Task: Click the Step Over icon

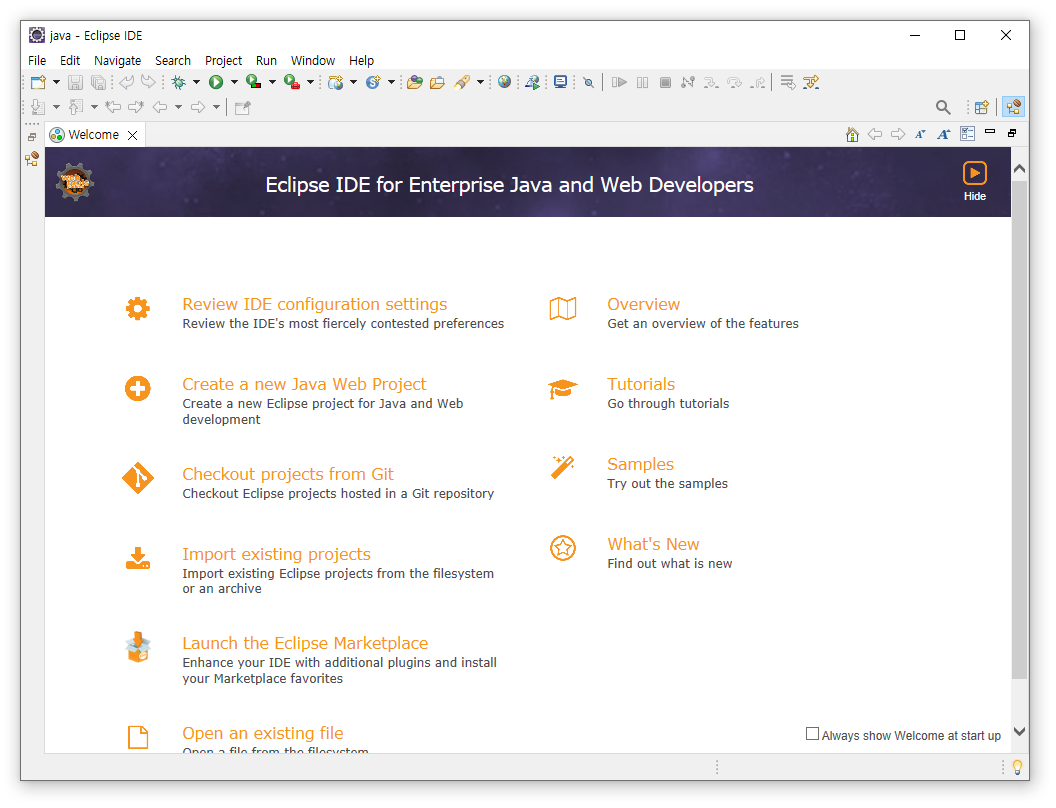Action: click(735, 82)
